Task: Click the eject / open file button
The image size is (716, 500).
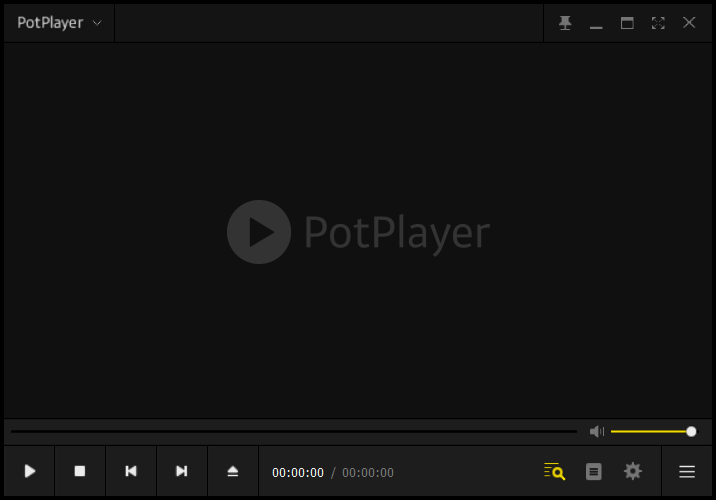Action: pyautogui.click(x=233, y=471)
